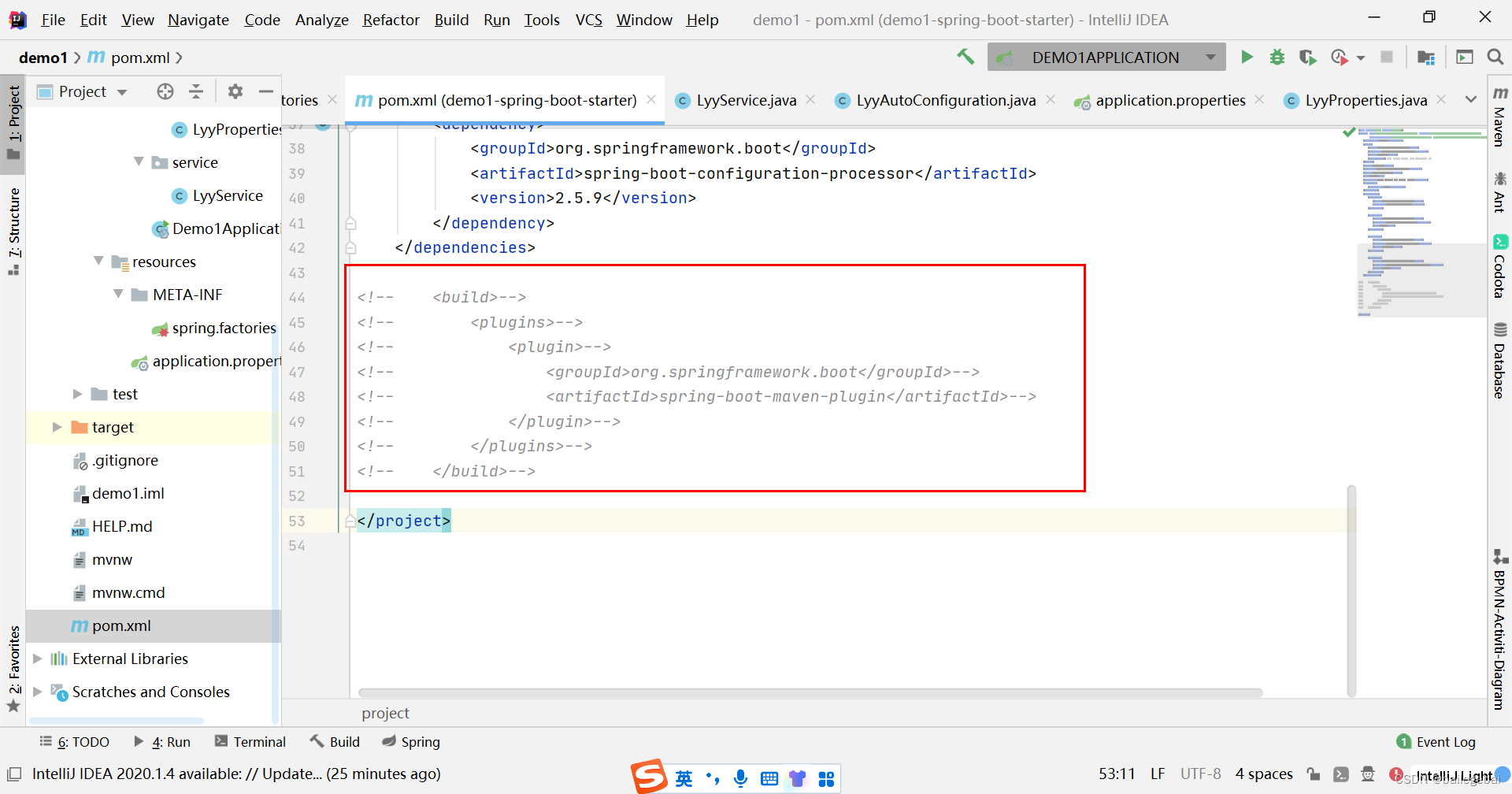Image resolution: width=1512 pixels, height=794 pixels.
Task: Open the Structure tool window
Action: point(13,231)
